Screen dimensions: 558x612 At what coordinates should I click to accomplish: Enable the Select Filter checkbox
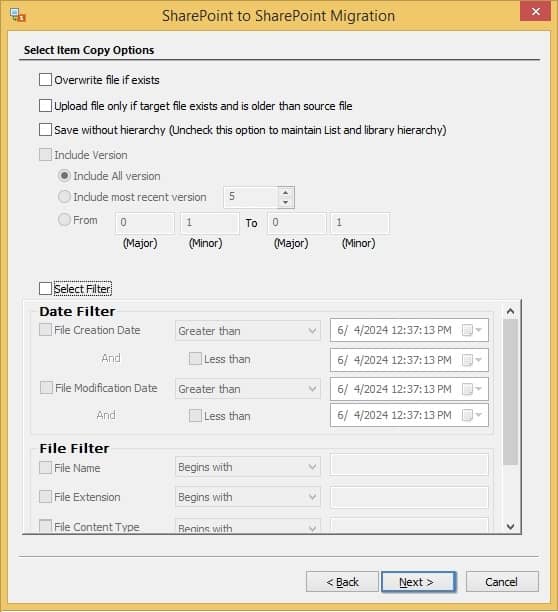[x=45, y=288]
